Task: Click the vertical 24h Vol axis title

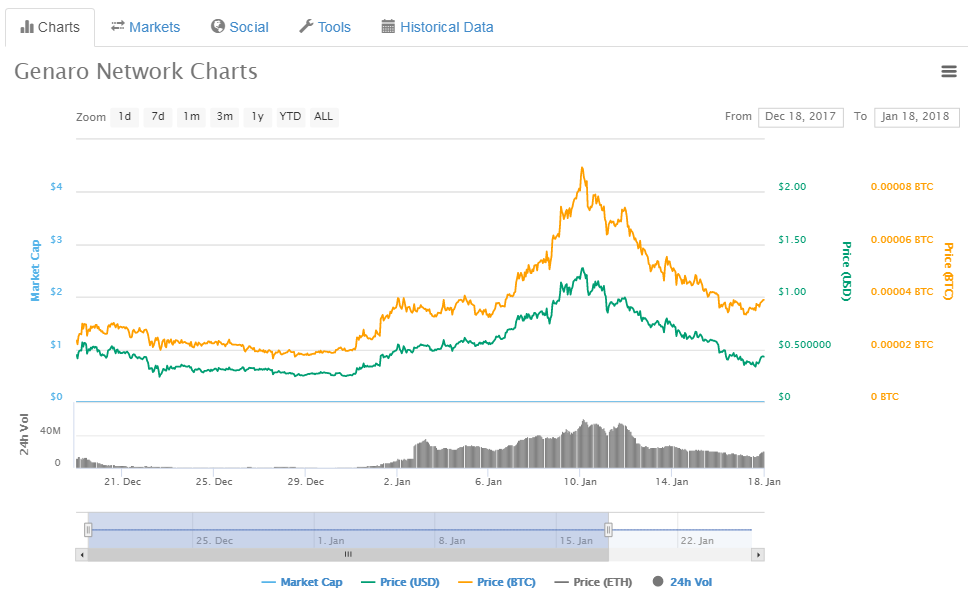Action: point(24,434)
